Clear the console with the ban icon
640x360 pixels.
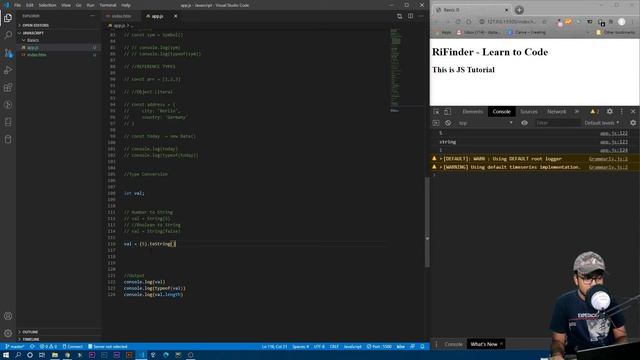pos(448,123)
